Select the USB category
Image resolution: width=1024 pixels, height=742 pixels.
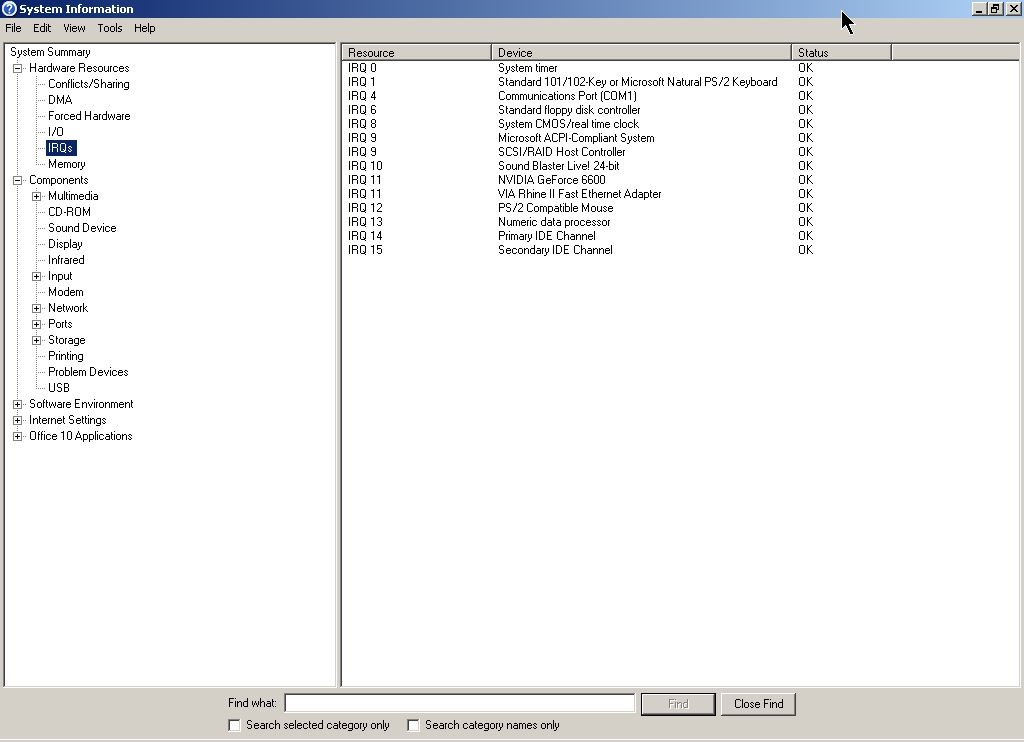pos(59,388)
